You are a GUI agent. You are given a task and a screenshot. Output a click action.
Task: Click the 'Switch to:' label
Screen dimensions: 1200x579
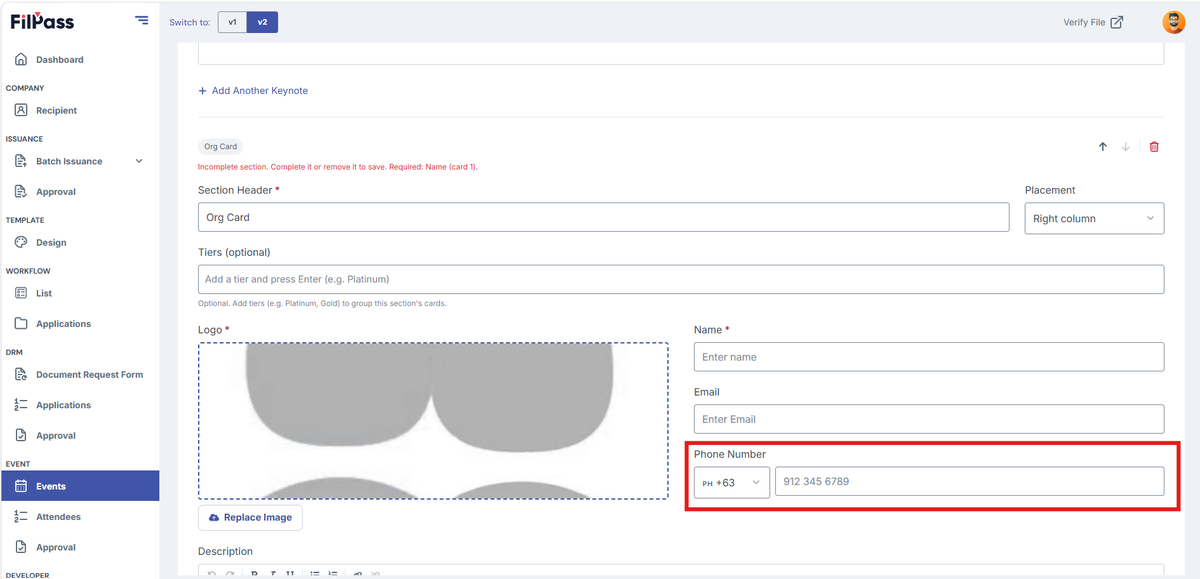tap(190, 22)
